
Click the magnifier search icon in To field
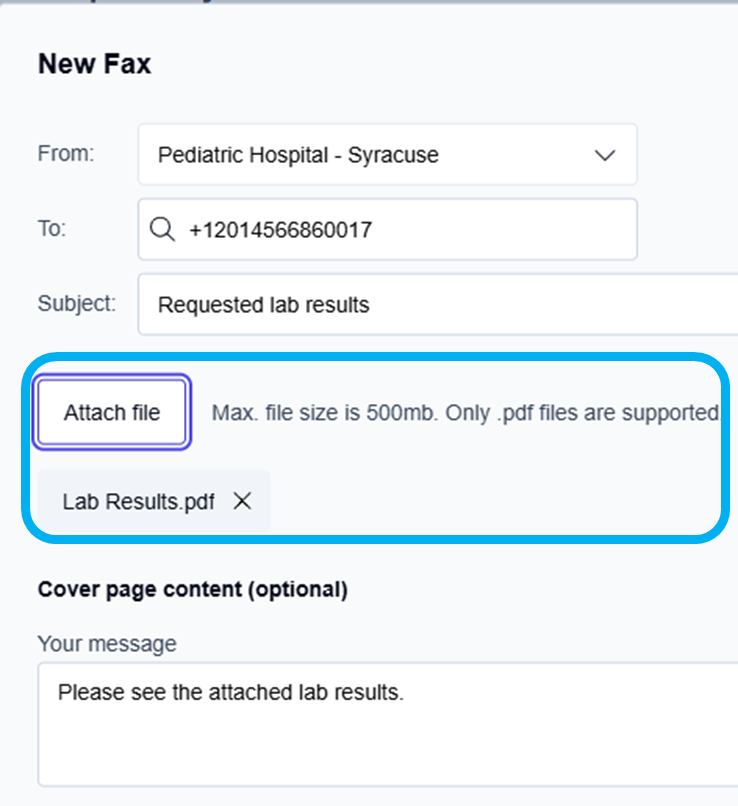click(162, 229)
